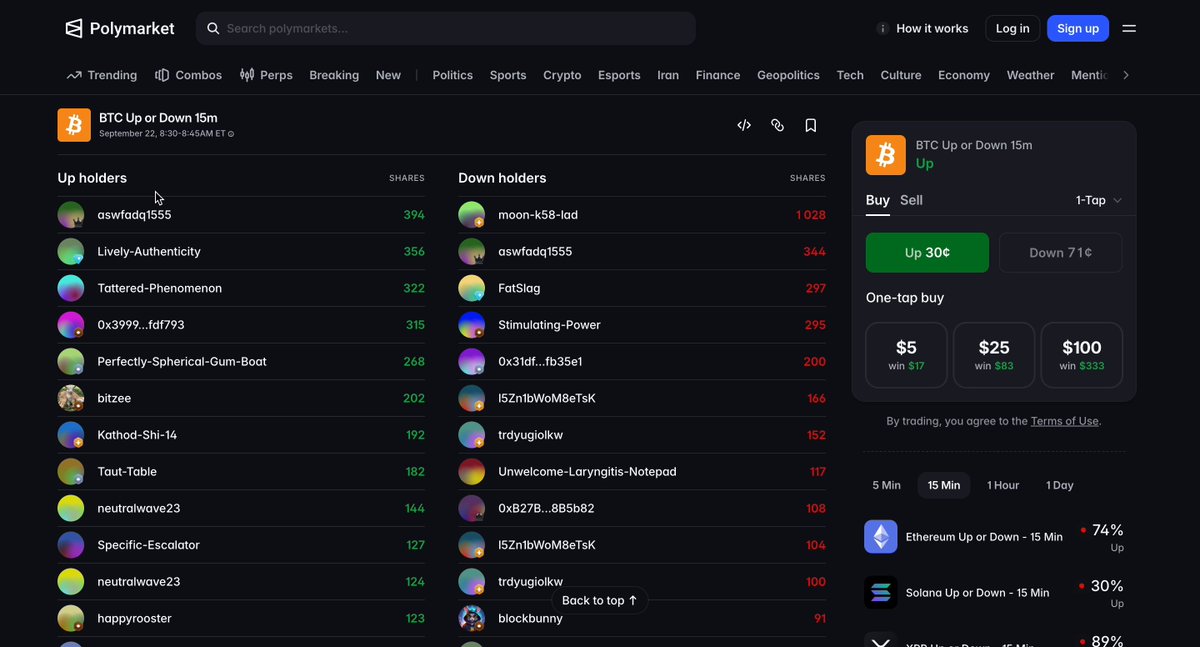Select the Up 30¢ outcome
Screen dimensions: 1200x647
point(927,253)
